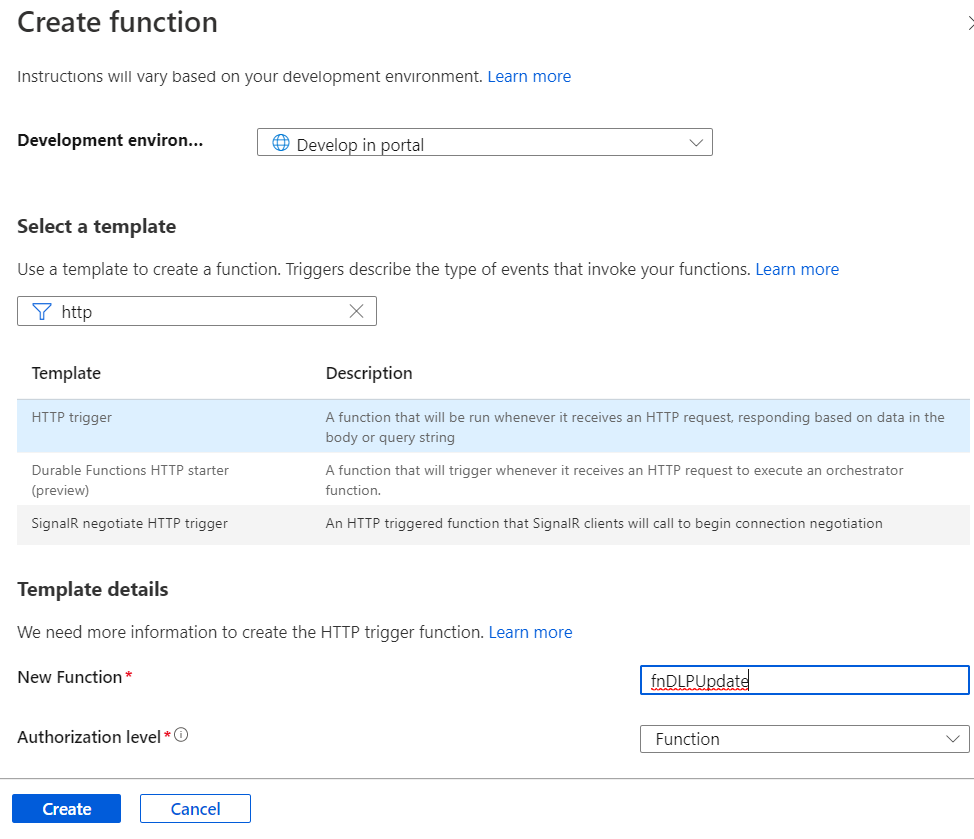
Task: Click the Description column header
Action: click(x=369, y=373)
